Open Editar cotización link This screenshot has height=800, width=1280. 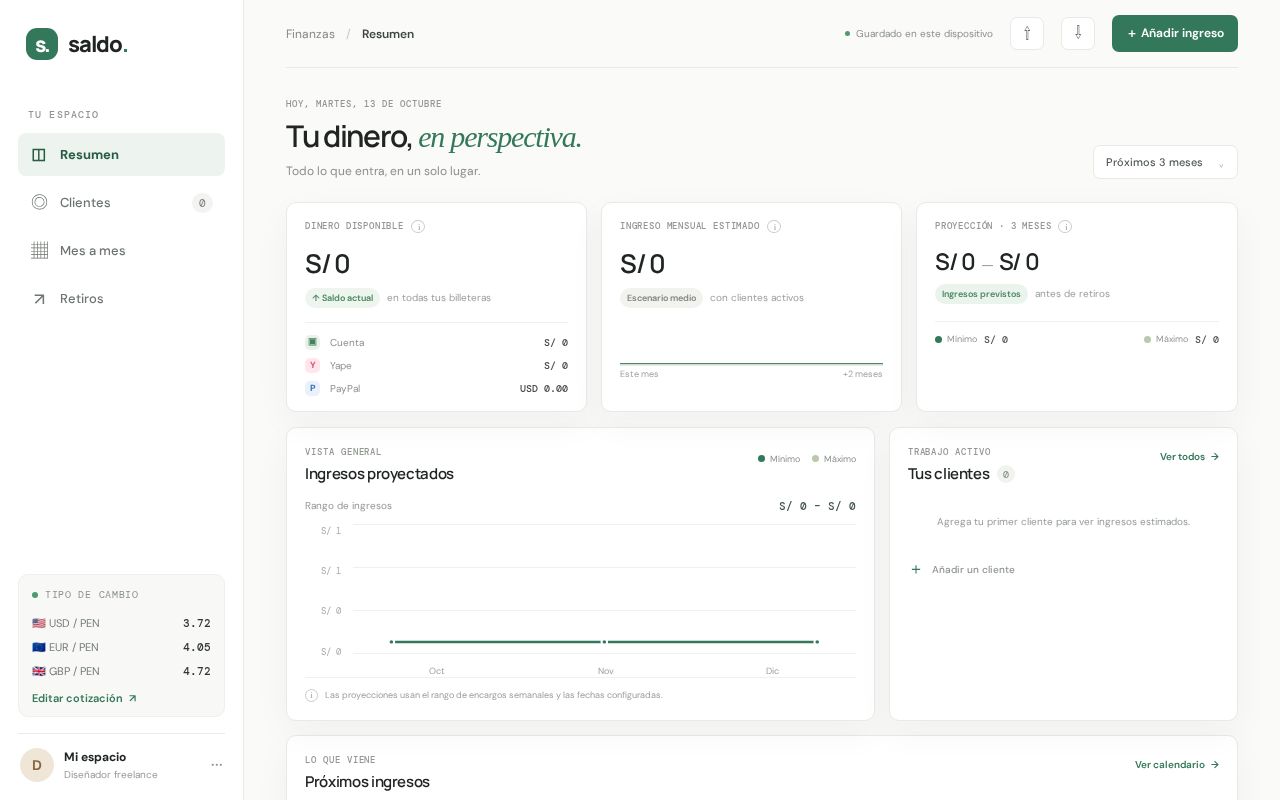pyautogui.click(x=85, y=699)
